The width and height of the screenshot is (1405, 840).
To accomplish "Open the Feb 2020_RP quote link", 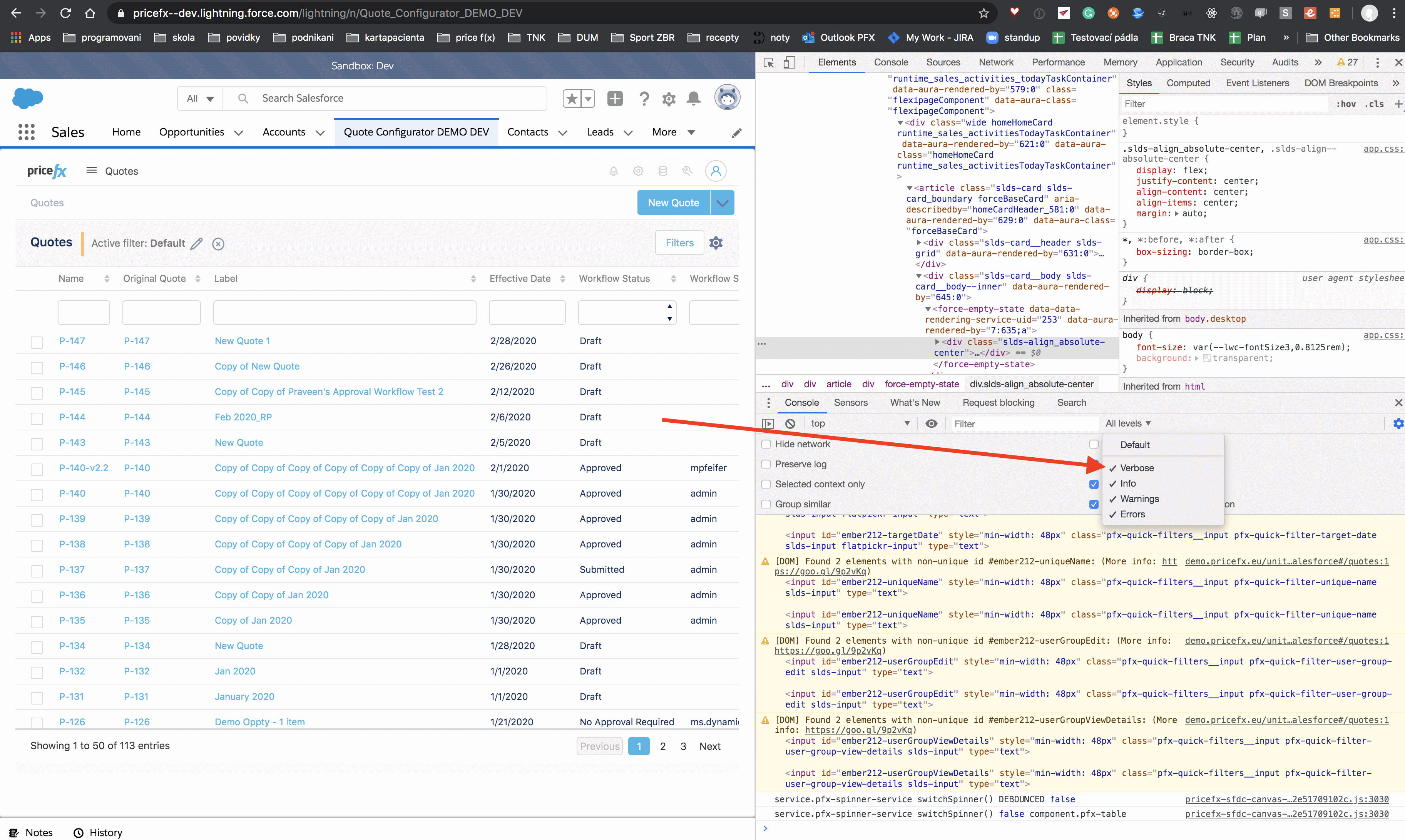I will (243, 417).
